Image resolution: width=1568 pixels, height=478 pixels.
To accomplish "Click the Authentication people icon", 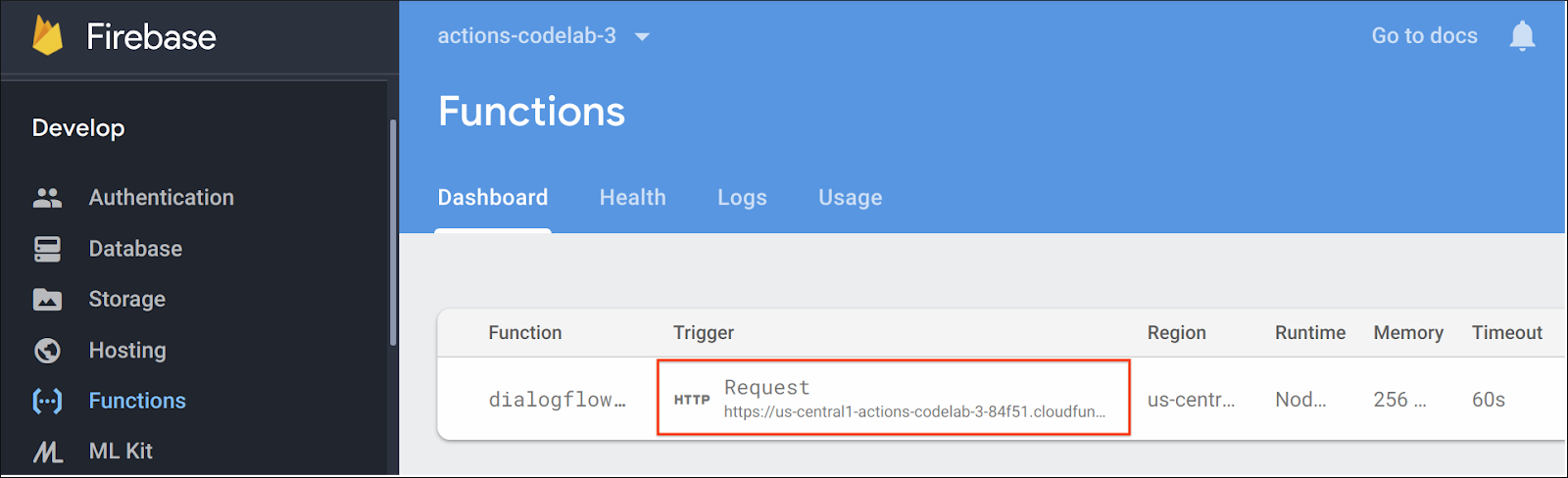I will pos(47,198).
